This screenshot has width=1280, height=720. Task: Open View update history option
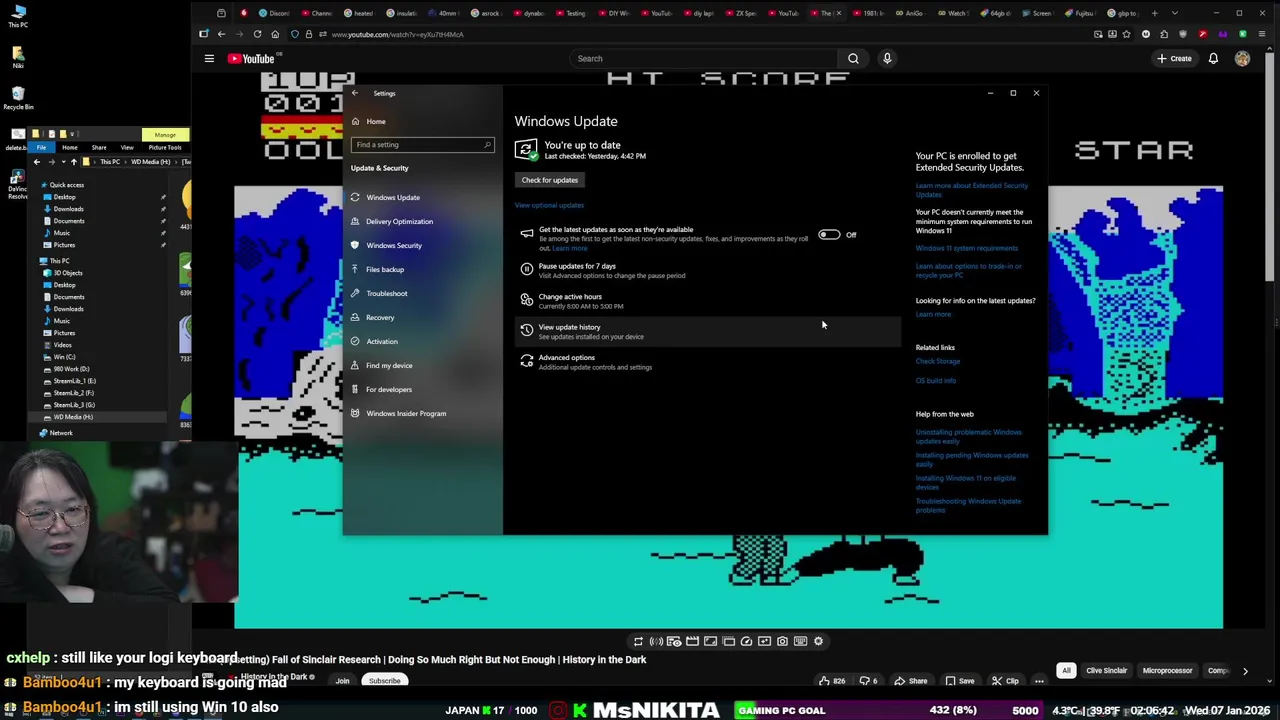pyautogui.click(x=707, y=331)
